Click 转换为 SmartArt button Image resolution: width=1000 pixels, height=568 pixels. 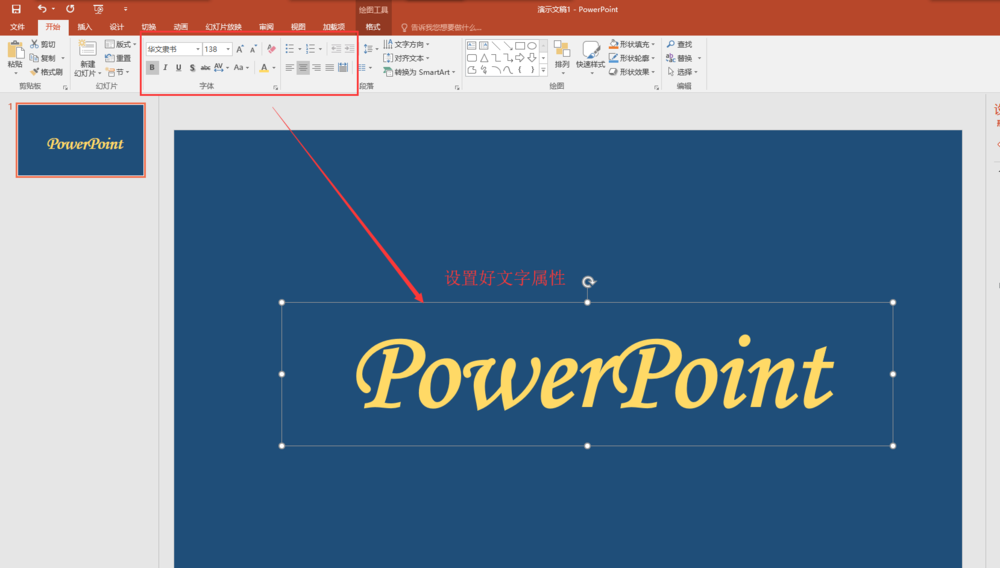point(420,72)
